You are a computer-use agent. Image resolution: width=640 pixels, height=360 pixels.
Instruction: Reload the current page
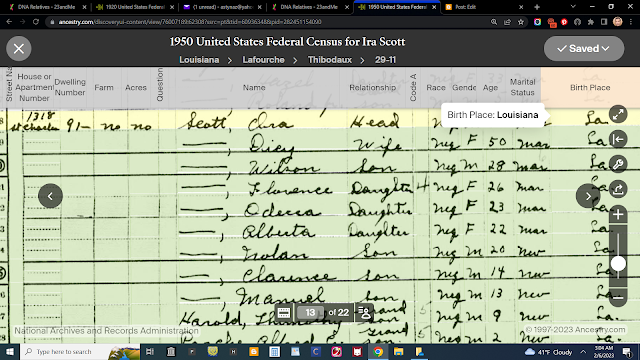coord(36,22)
